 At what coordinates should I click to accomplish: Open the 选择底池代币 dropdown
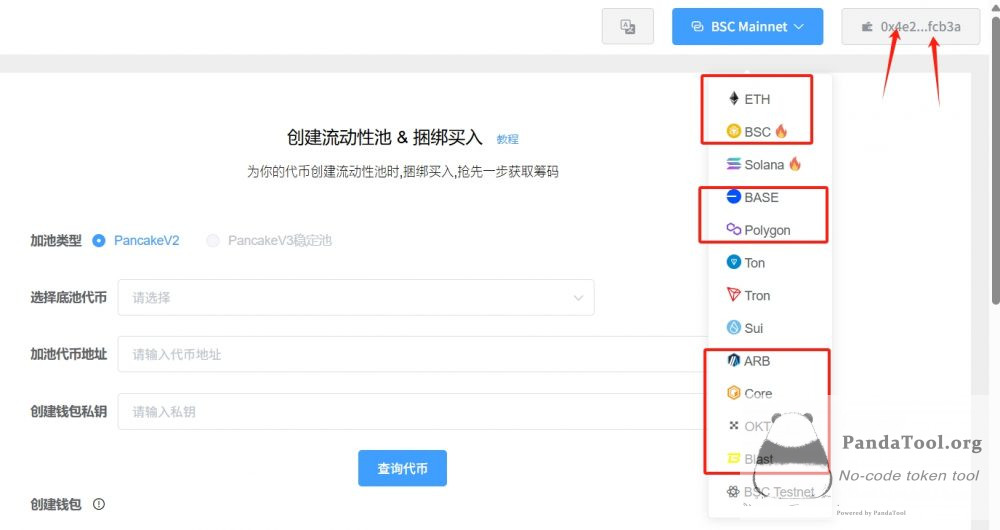pyautogui.click(x=356, y=297)
